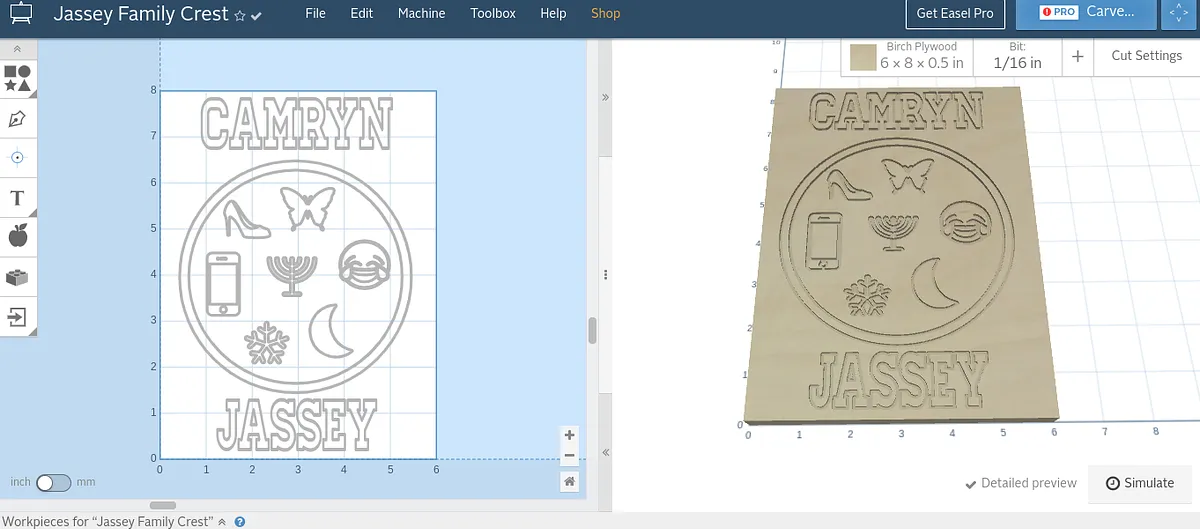1200x529 pixels.
Task: Open the Toolbox menu
Action: pos(493,14)
